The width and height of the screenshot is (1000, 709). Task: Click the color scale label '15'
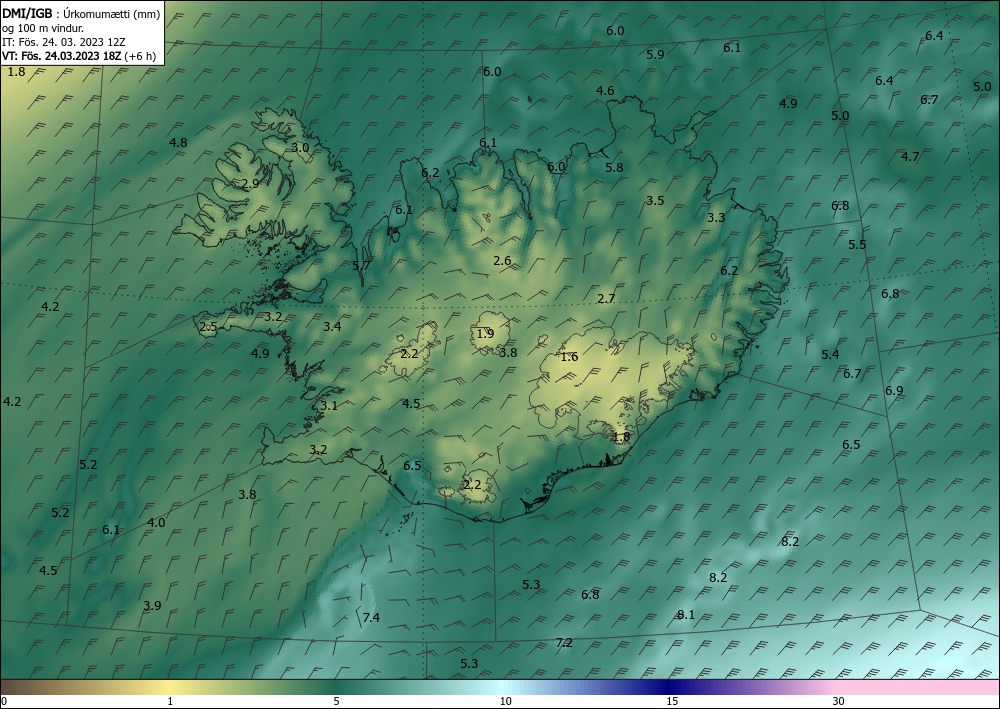click(672, 701)
